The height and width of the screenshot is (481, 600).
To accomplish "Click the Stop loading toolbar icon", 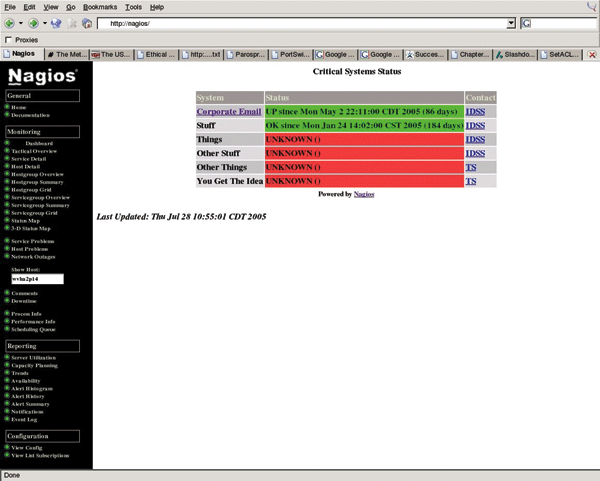I will pyautogui.click(x=71, y=22).
